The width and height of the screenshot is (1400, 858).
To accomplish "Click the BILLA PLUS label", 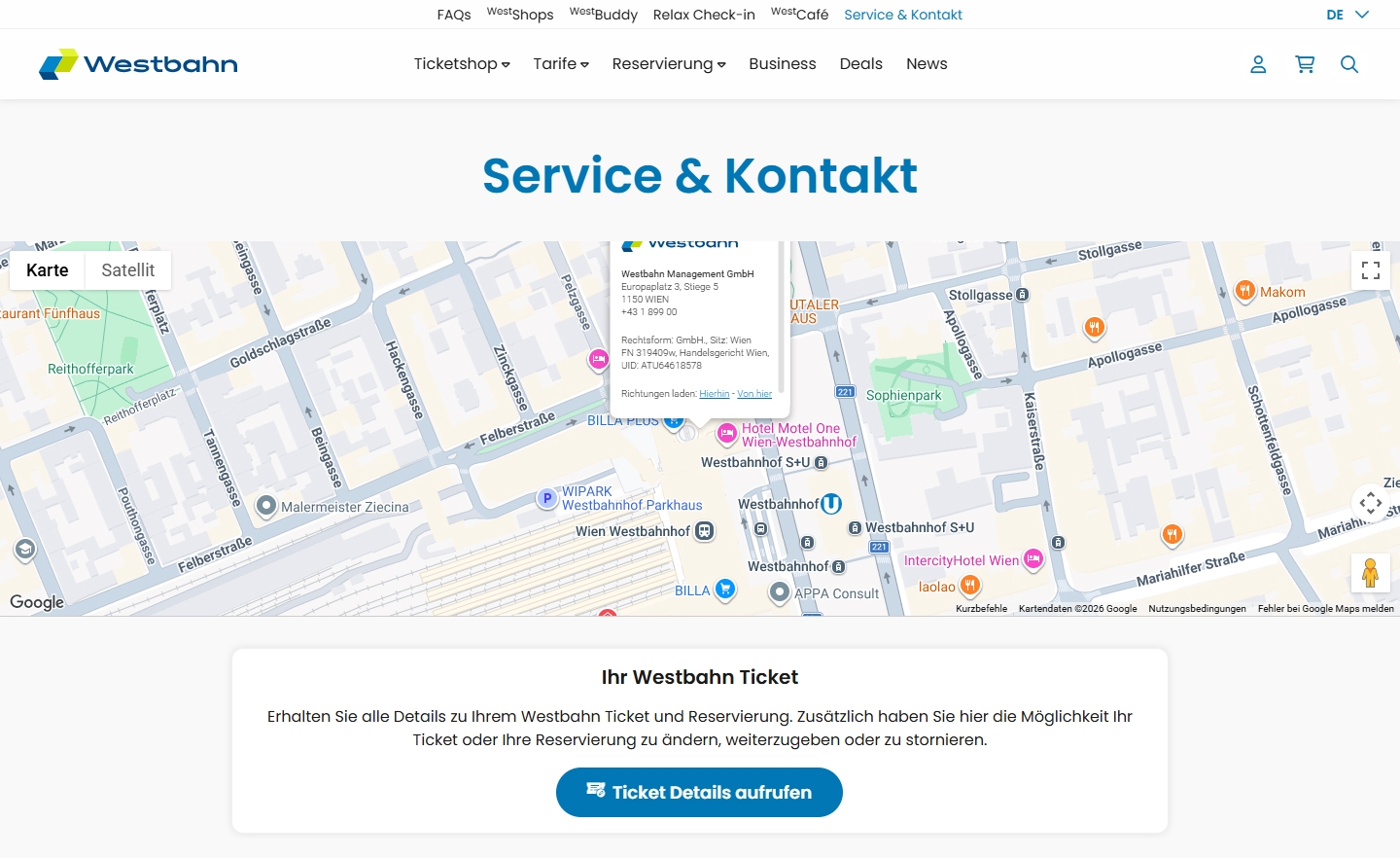I will point(623,421).
